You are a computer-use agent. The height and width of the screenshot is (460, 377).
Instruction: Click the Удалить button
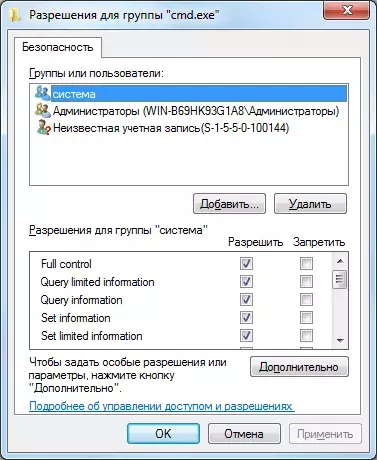(310, 204)
